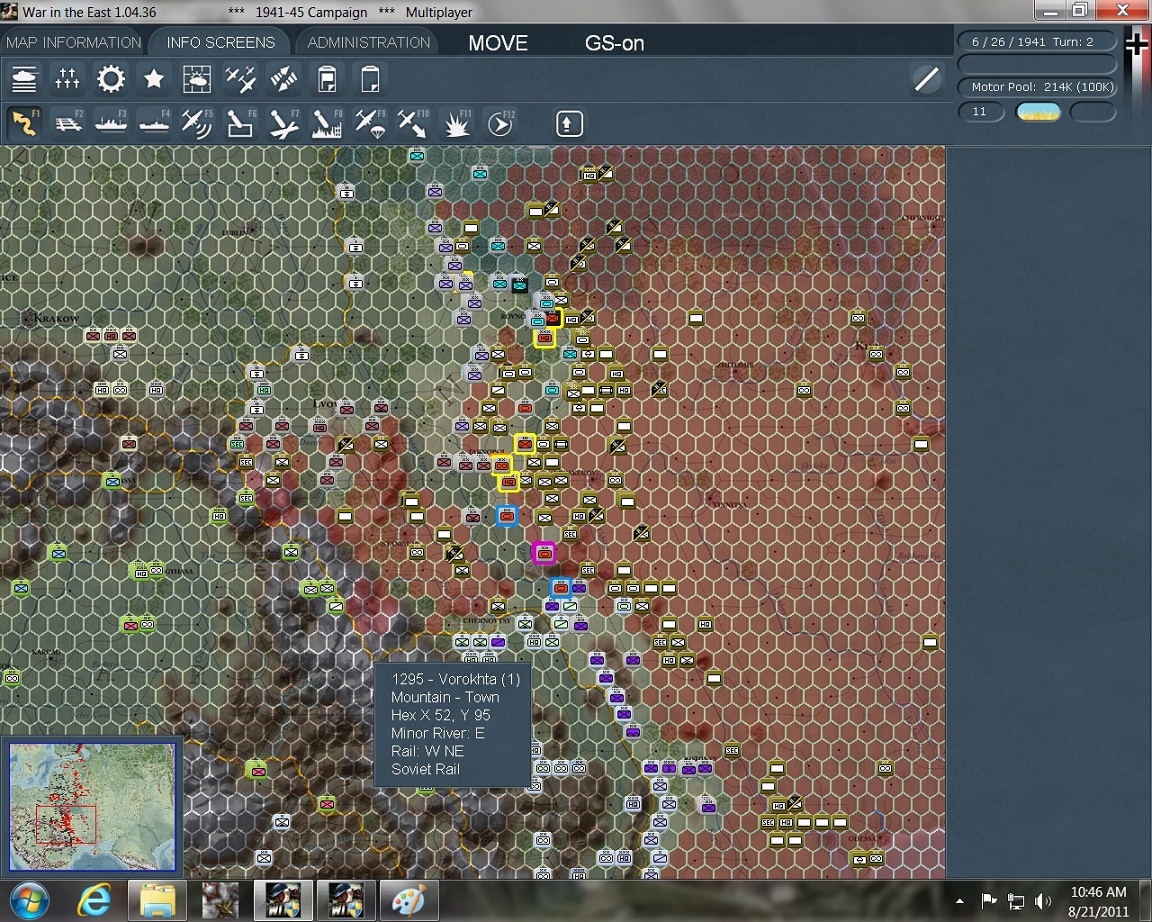Select blue-highlighted unit beside purple counter
Viewport: 1152px width, 922px height.
(x=561, y=588)
